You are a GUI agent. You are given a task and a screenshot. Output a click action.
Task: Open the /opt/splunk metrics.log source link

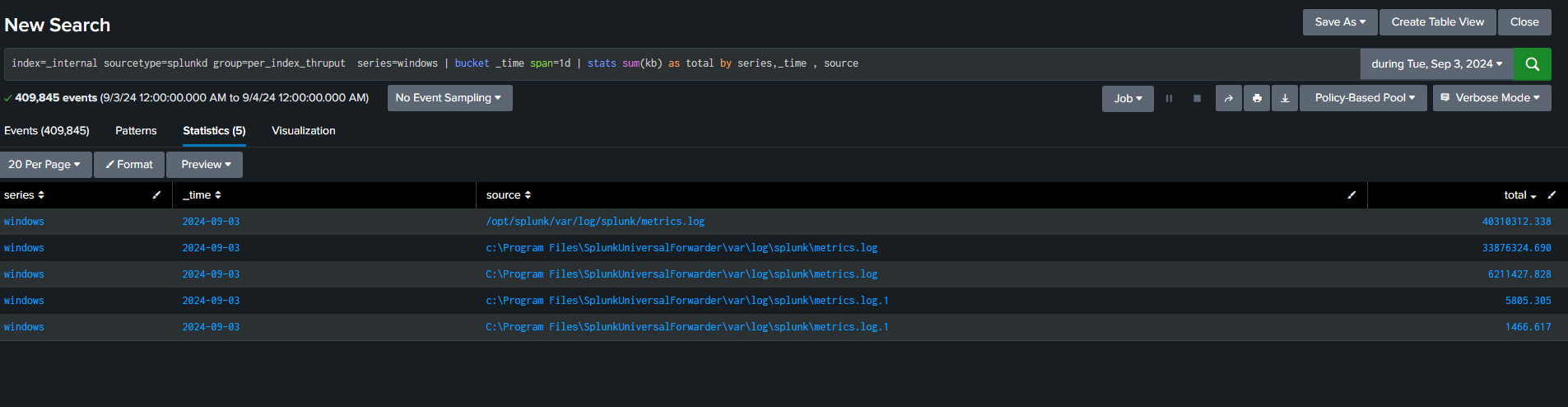click(x=595, y=222)
